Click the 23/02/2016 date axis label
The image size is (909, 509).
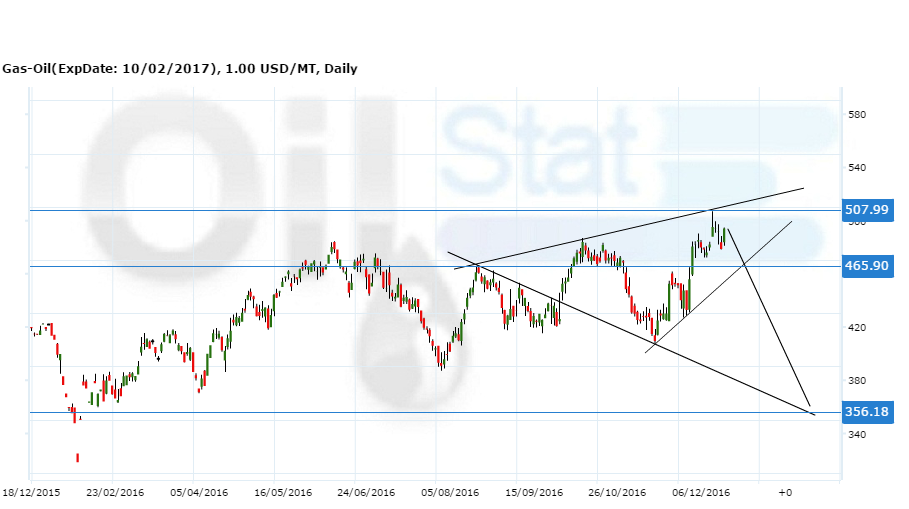point(113,492)
